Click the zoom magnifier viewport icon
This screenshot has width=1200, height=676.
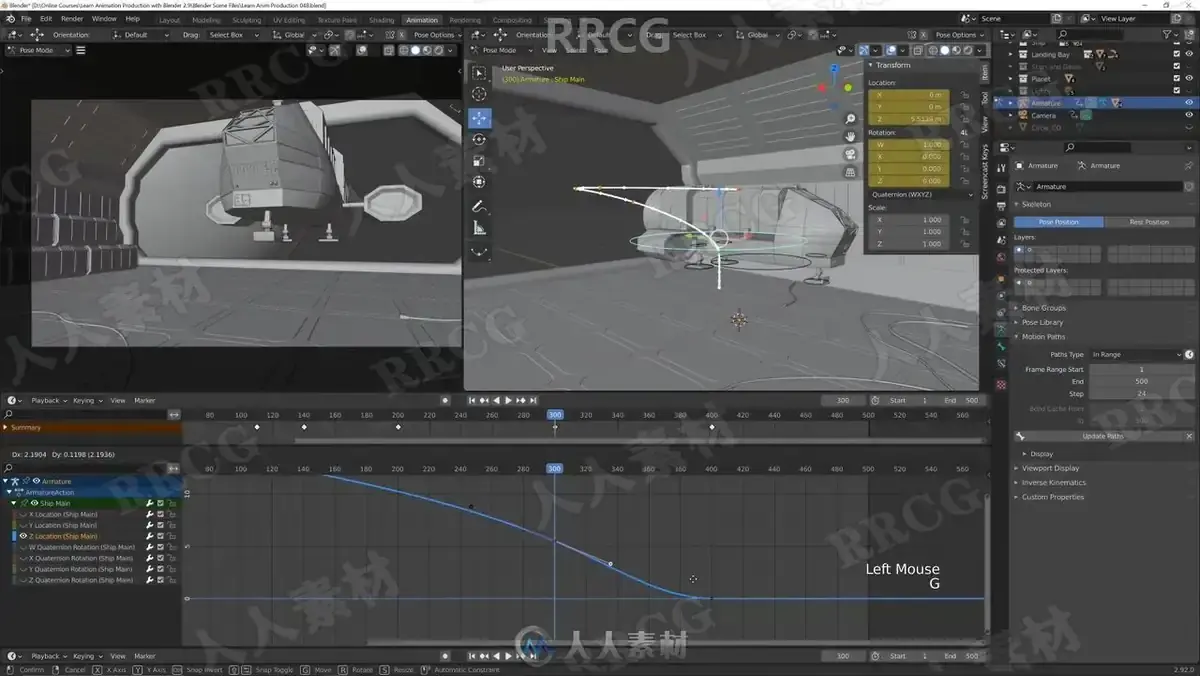850,119
